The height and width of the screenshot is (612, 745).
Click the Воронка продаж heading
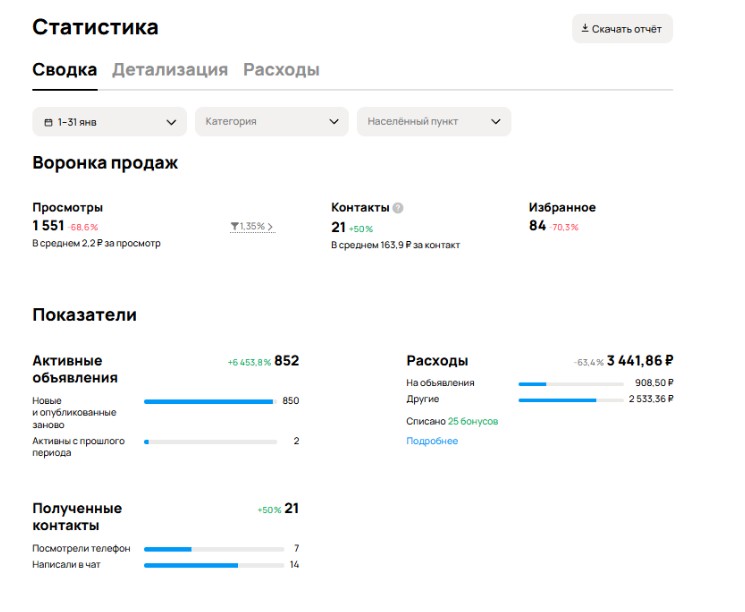pyautogui.click(x=105, y=163)
